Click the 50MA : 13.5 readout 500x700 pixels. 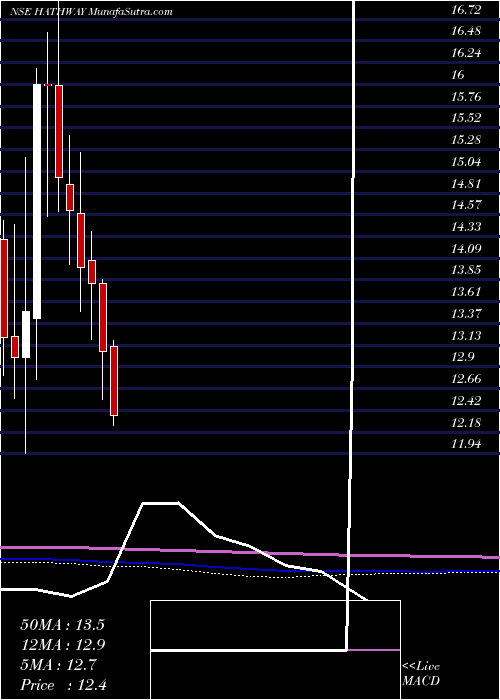[62, 625]
